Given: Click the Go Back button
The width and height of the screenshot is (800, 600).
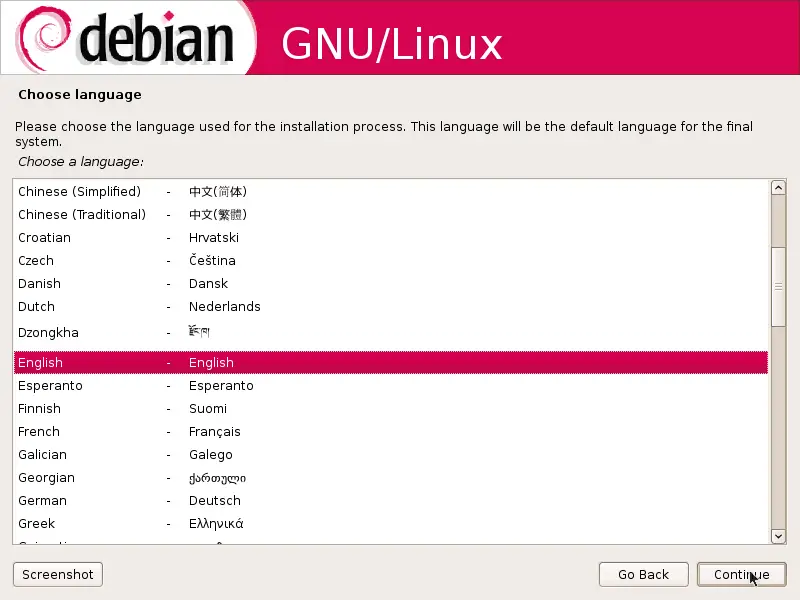Looking at the screenshot, I should pyautogui.click(x=643, y=574).
